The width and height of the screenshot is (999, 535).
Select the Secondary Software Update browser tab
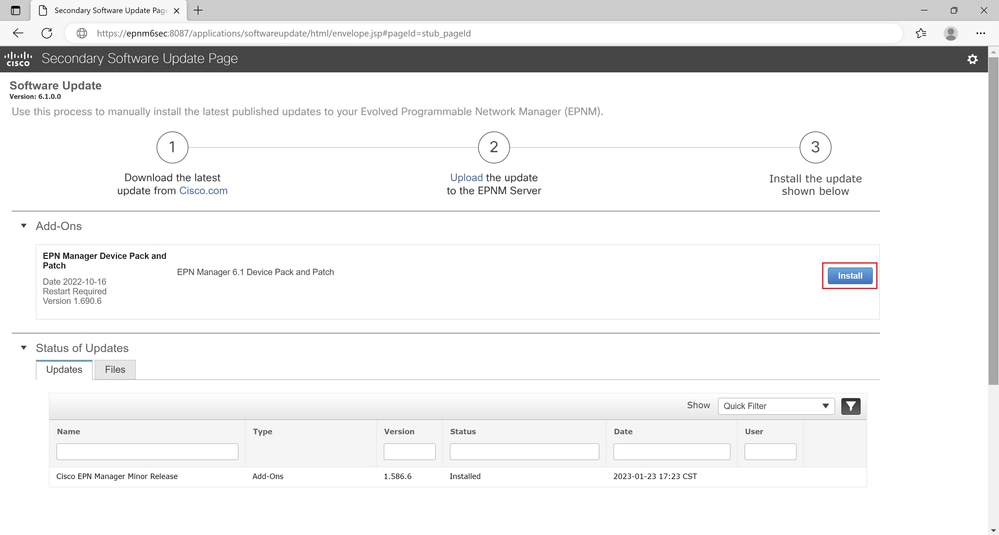coord(108,11)
